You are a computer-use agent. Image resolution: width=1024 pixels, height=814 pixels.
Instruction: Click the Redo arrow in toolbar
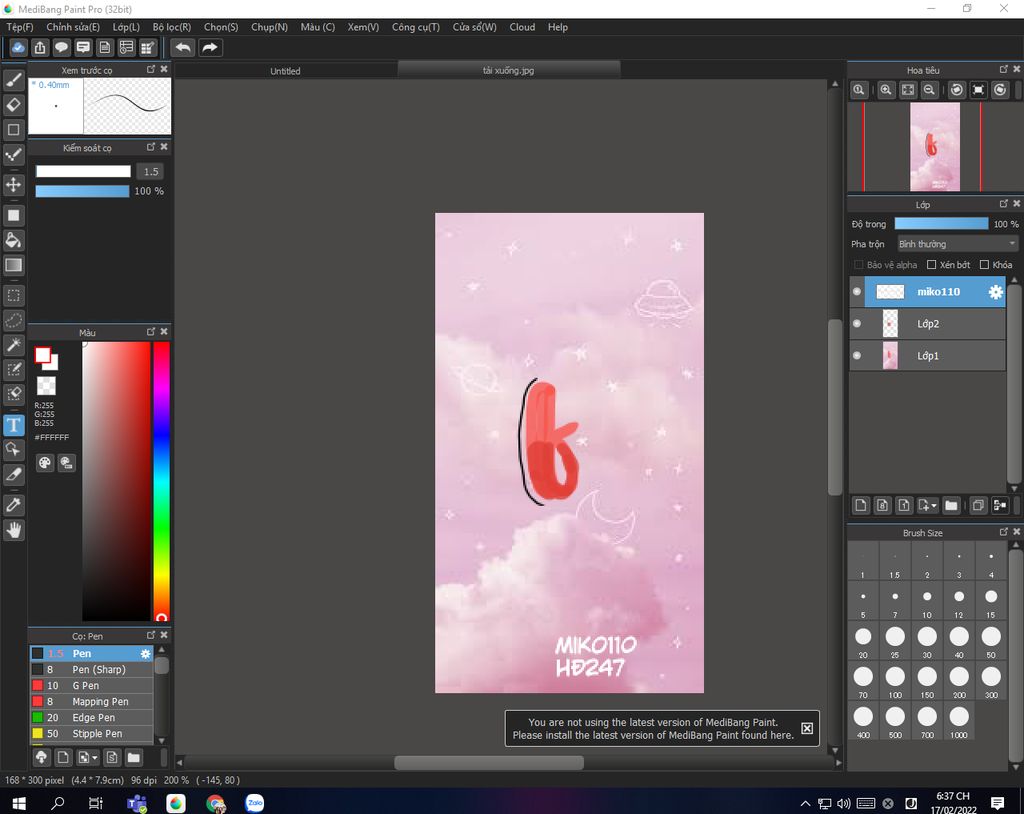210,48
